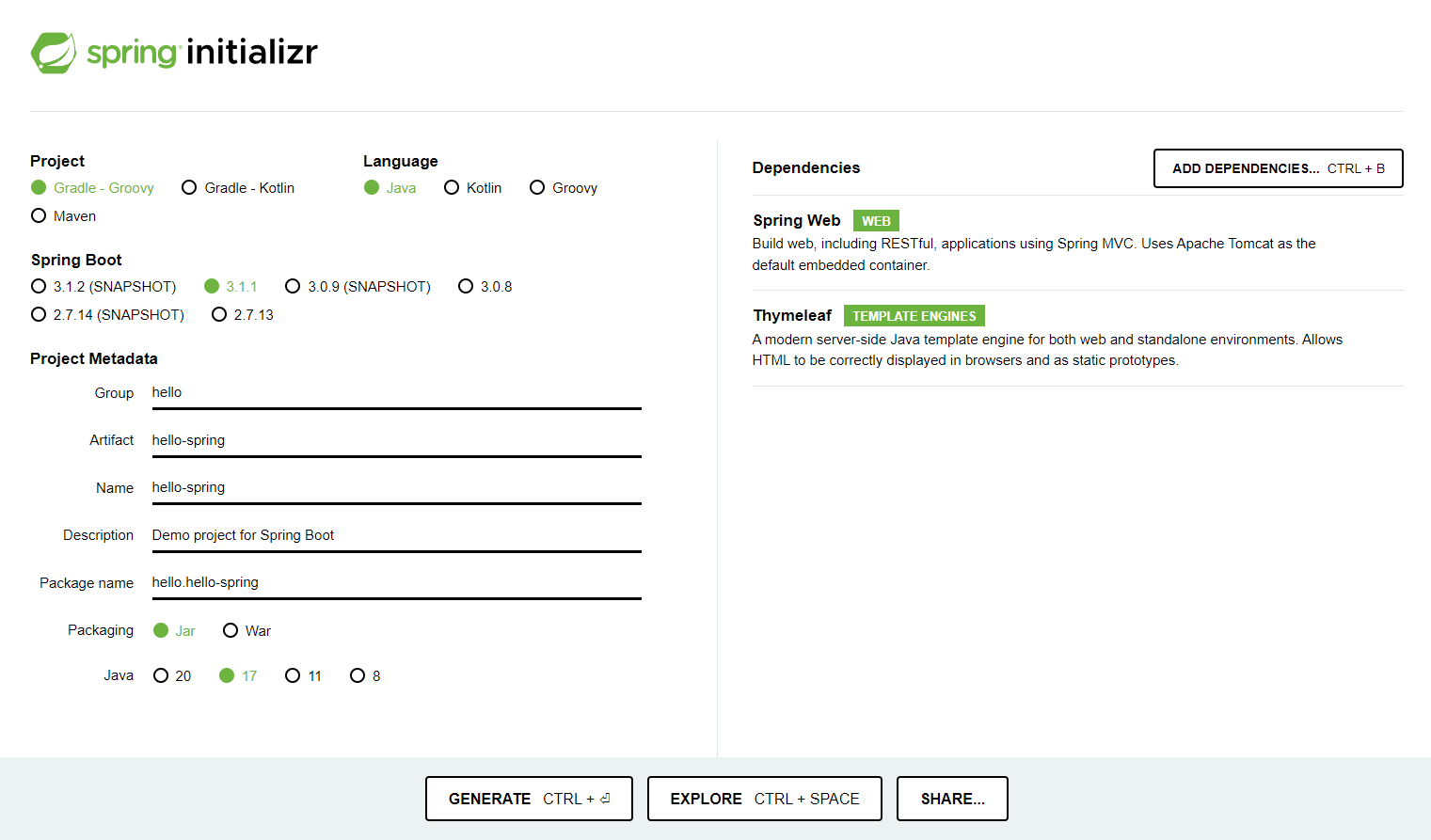
Task: Click the TEMPLATE ENGINES category tag
Action: coord(914,316)
